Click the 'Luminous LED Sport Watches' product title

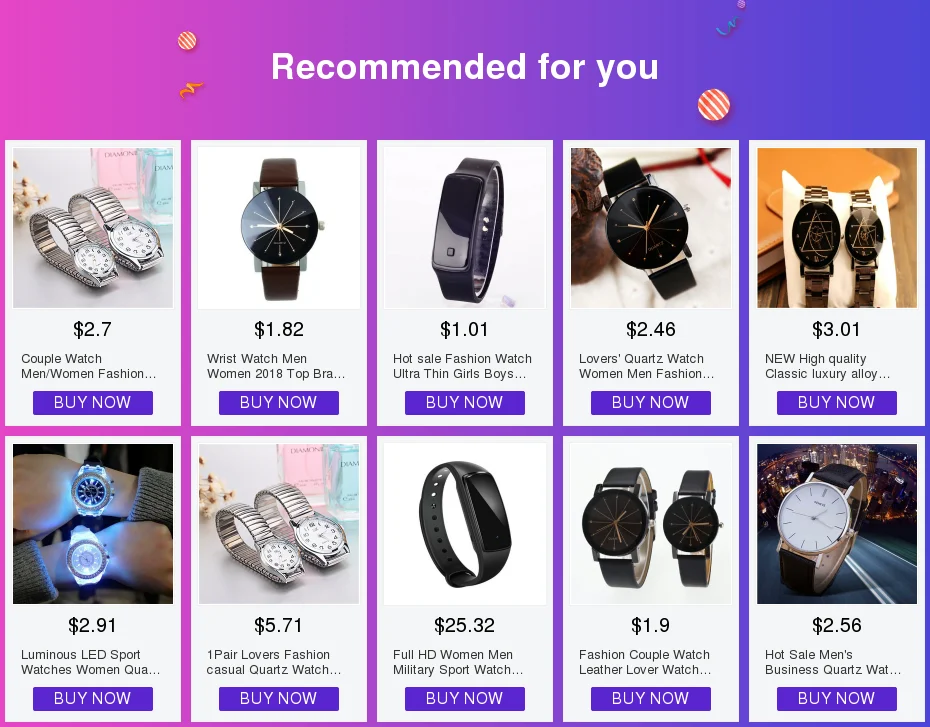point(90,662)
